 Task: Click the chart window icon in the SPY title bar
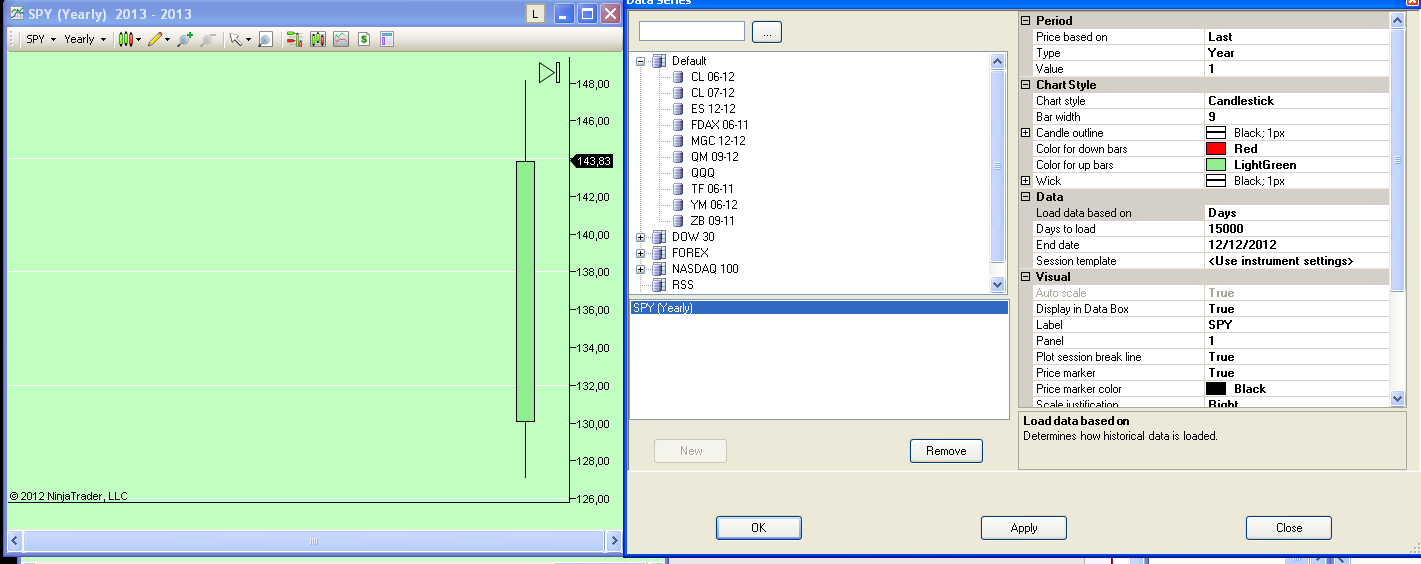click(17, 14)
